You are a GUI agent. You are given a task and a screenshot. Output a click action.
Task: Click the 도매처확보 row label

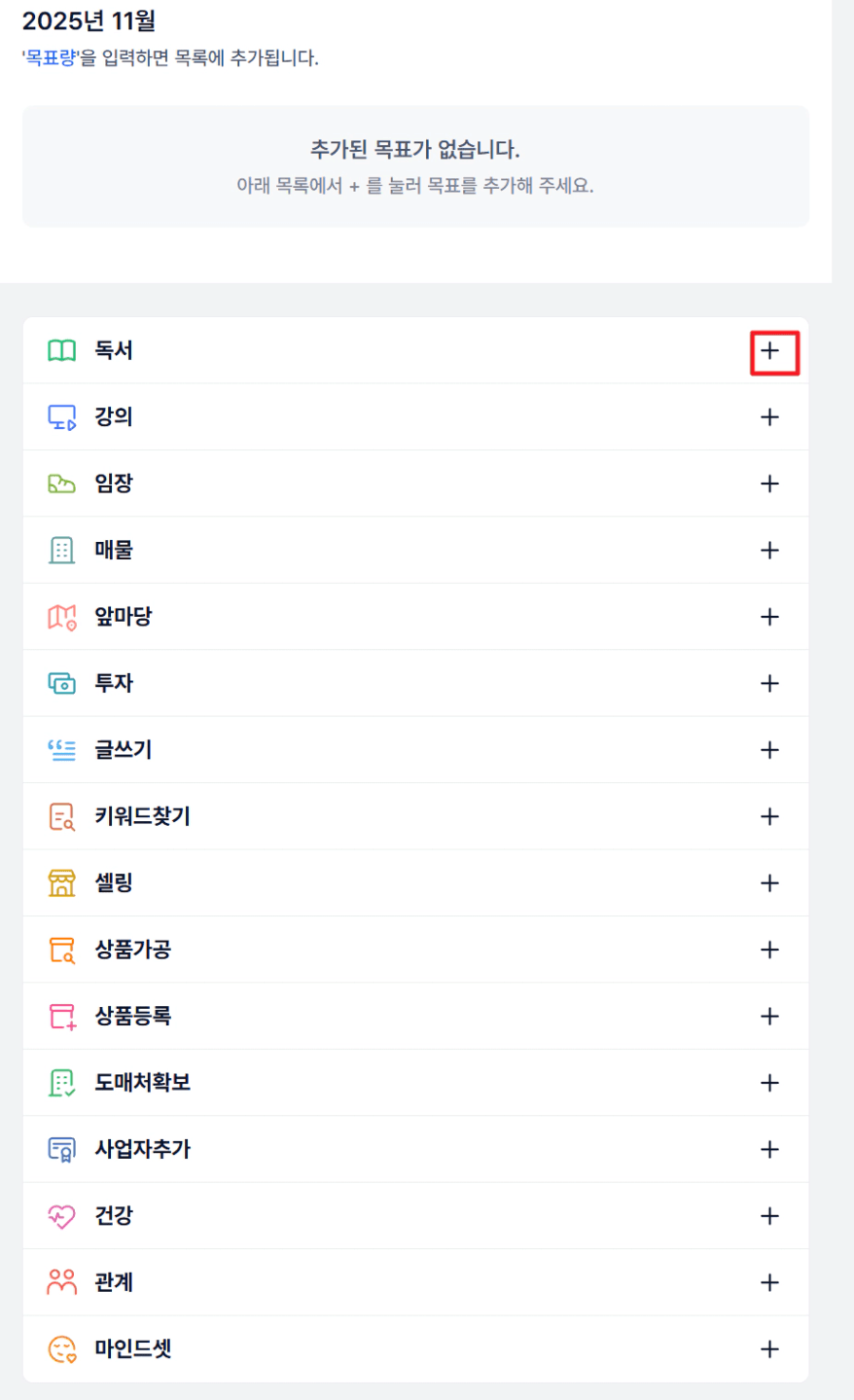[x=142, y=1083]
